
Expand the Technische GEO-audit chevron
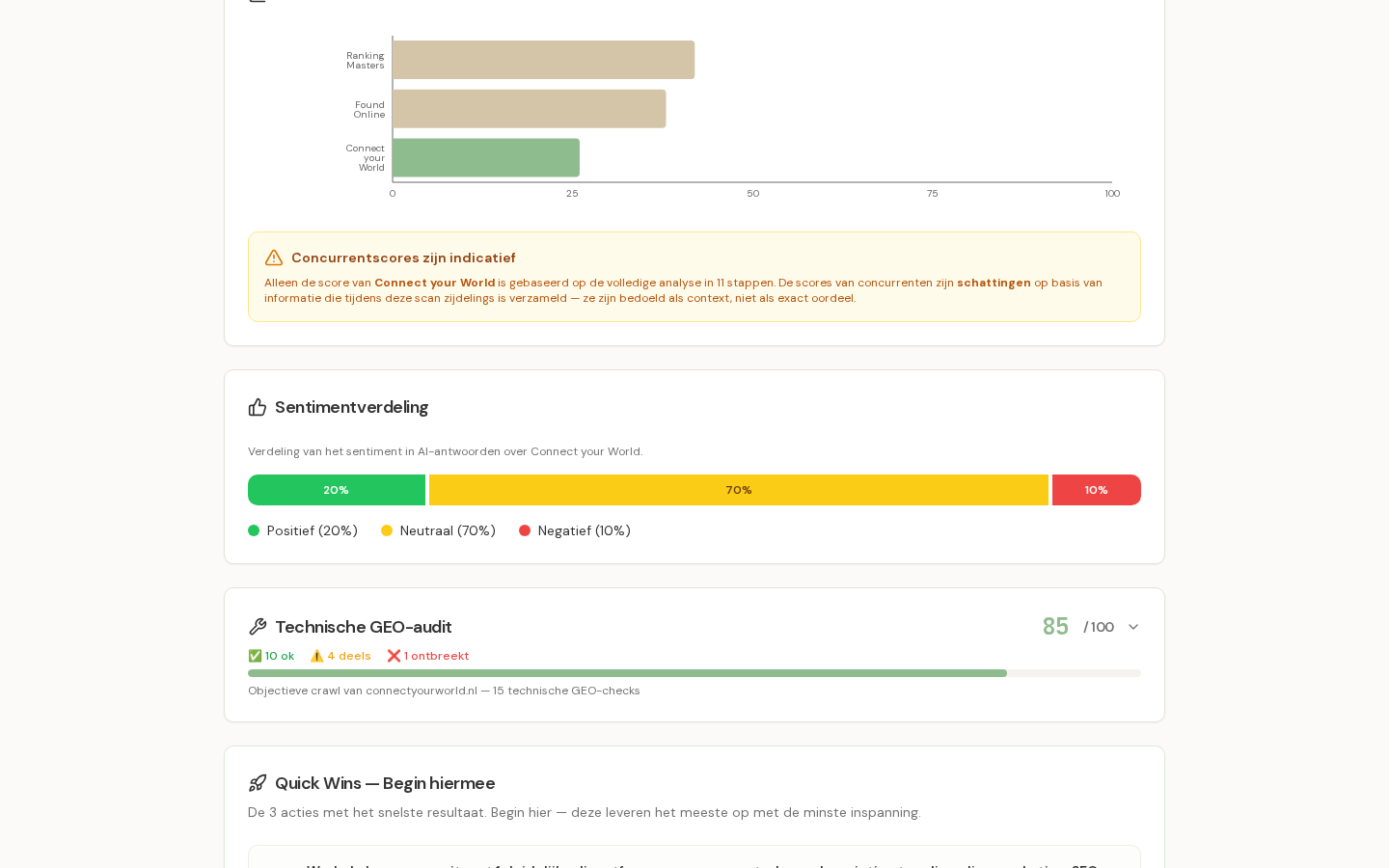(x=1133, y=627)
